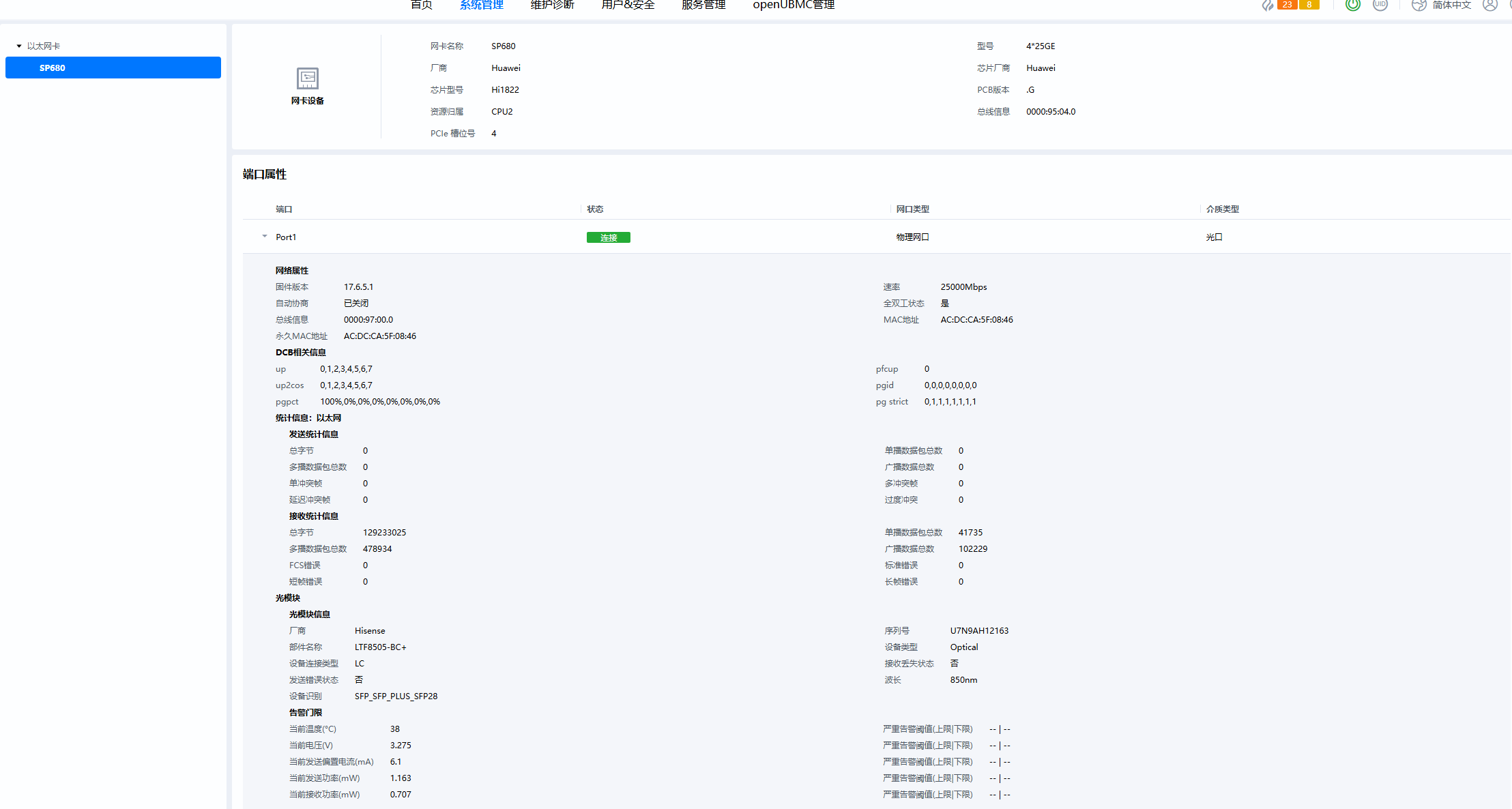
Task: Open the orange major alarm count 23
Action: [x=1287, y=5]
